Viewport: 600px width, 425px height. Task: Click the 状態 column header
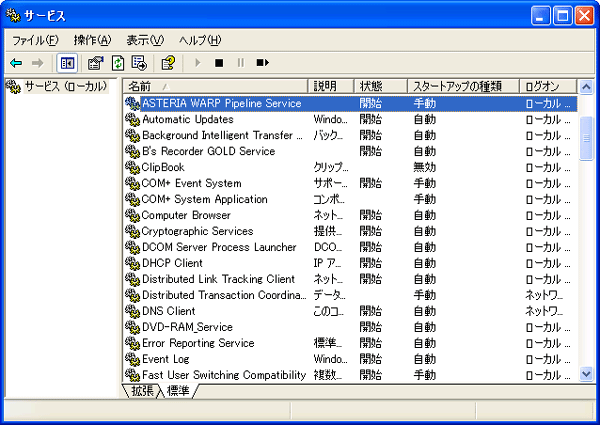[x=380, y=87]
